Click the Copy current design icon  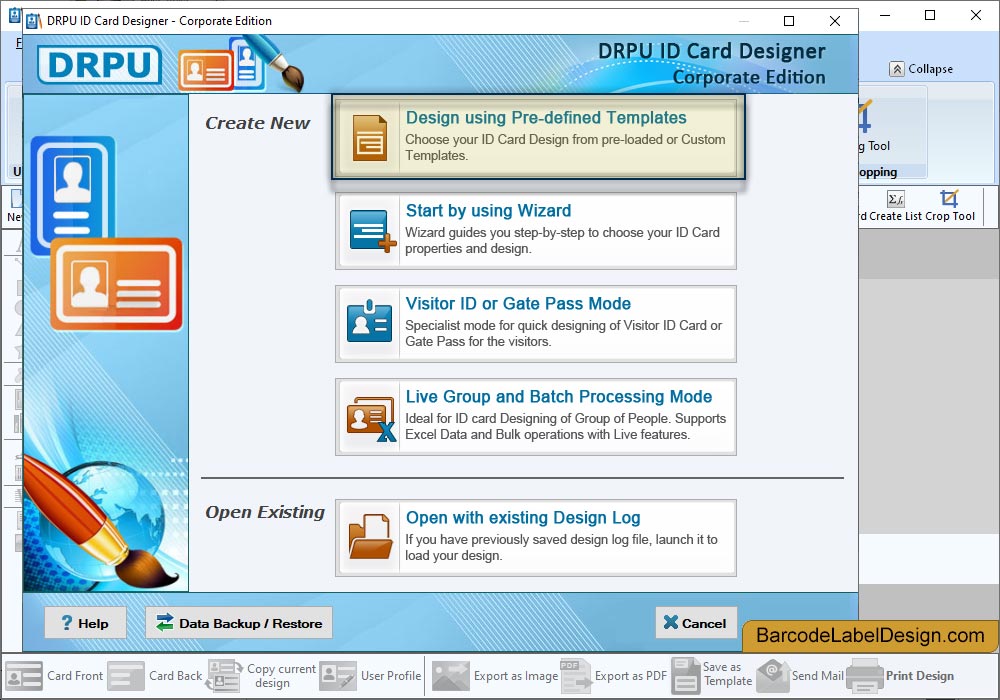224,676
